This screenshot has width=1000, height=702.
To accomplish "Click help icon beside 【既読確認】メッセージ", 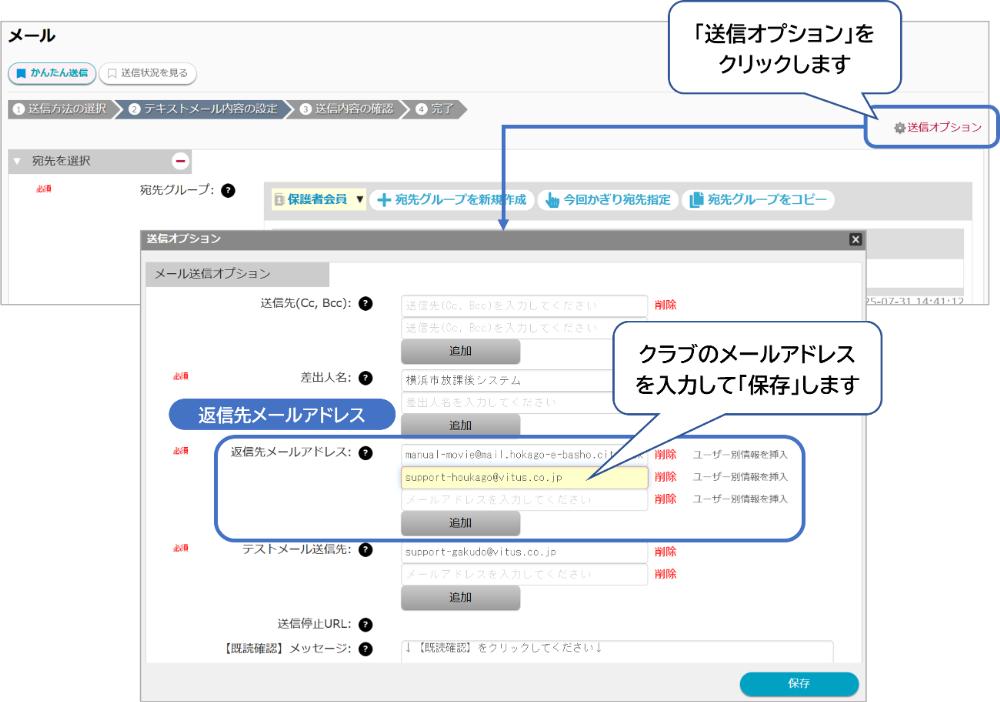I will (x=366, y=649).
